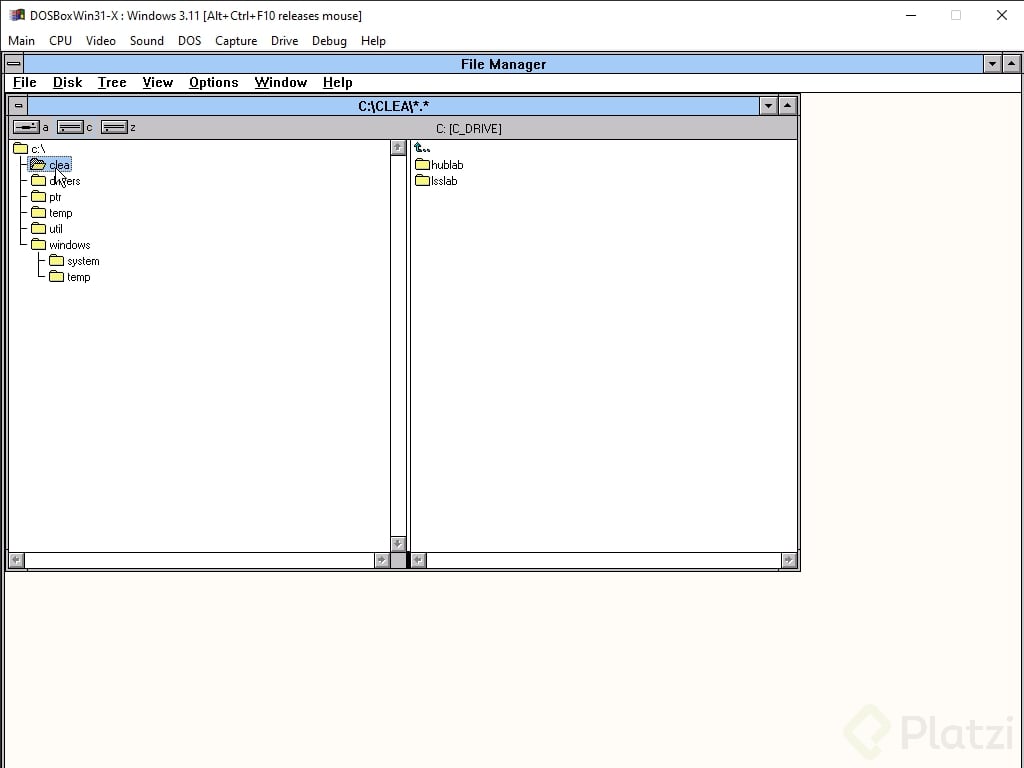The image size is (1024, 768).
Task: Open the Window menu
Action: [281, 82]
